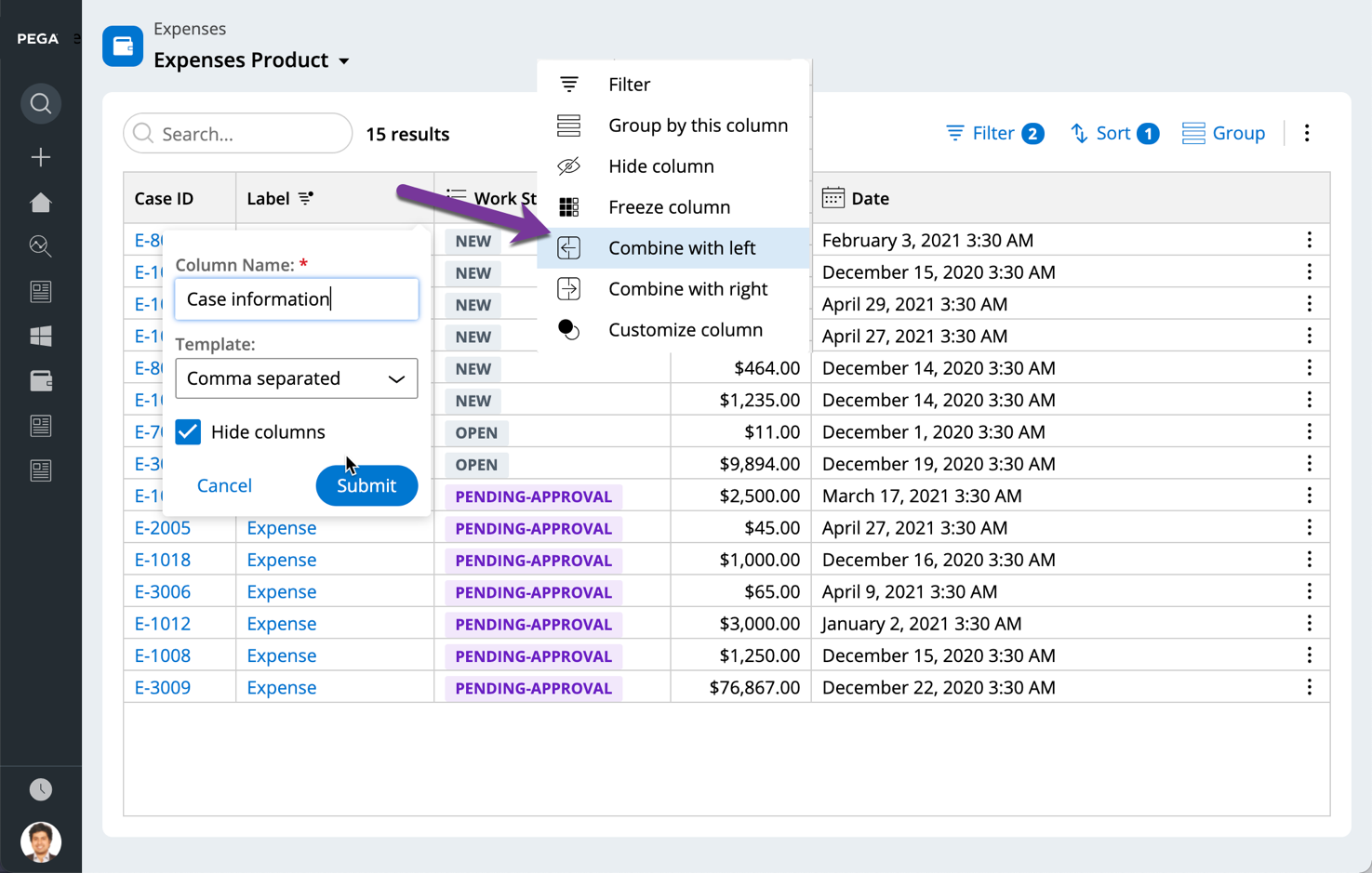Open Expense label link in E-3009 row

point(281,687)
